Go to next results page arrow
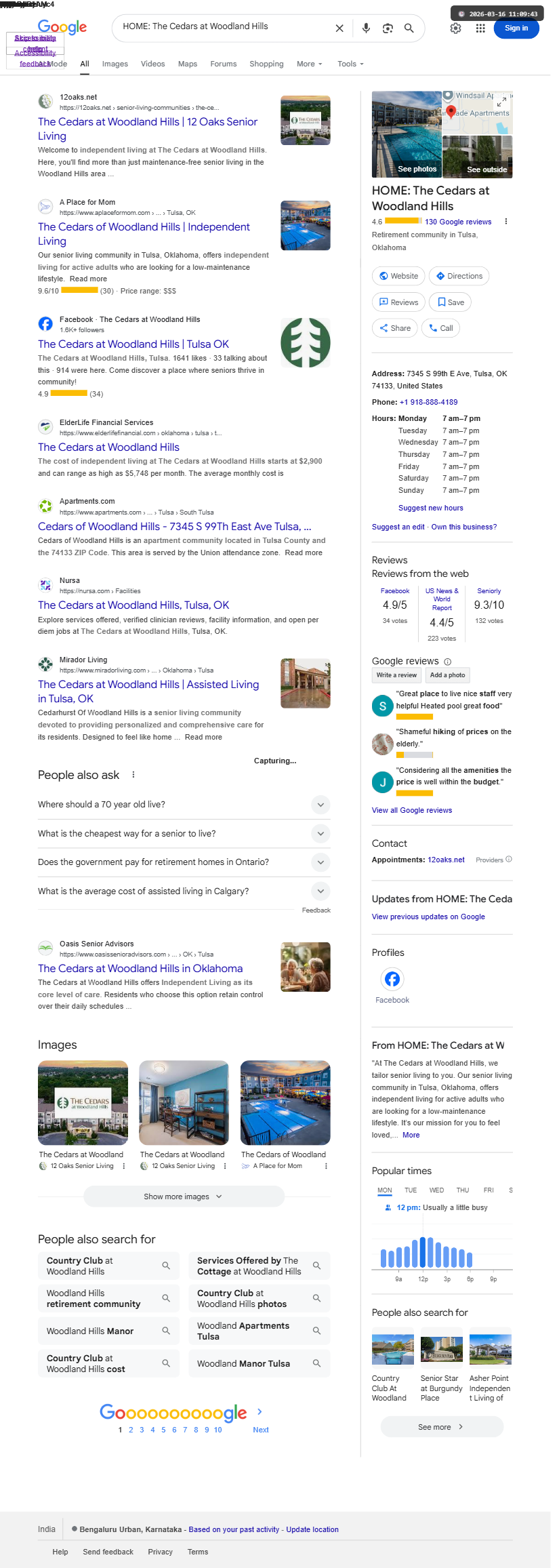Viewport: 559px width, 1568px height. [260, 1411]
